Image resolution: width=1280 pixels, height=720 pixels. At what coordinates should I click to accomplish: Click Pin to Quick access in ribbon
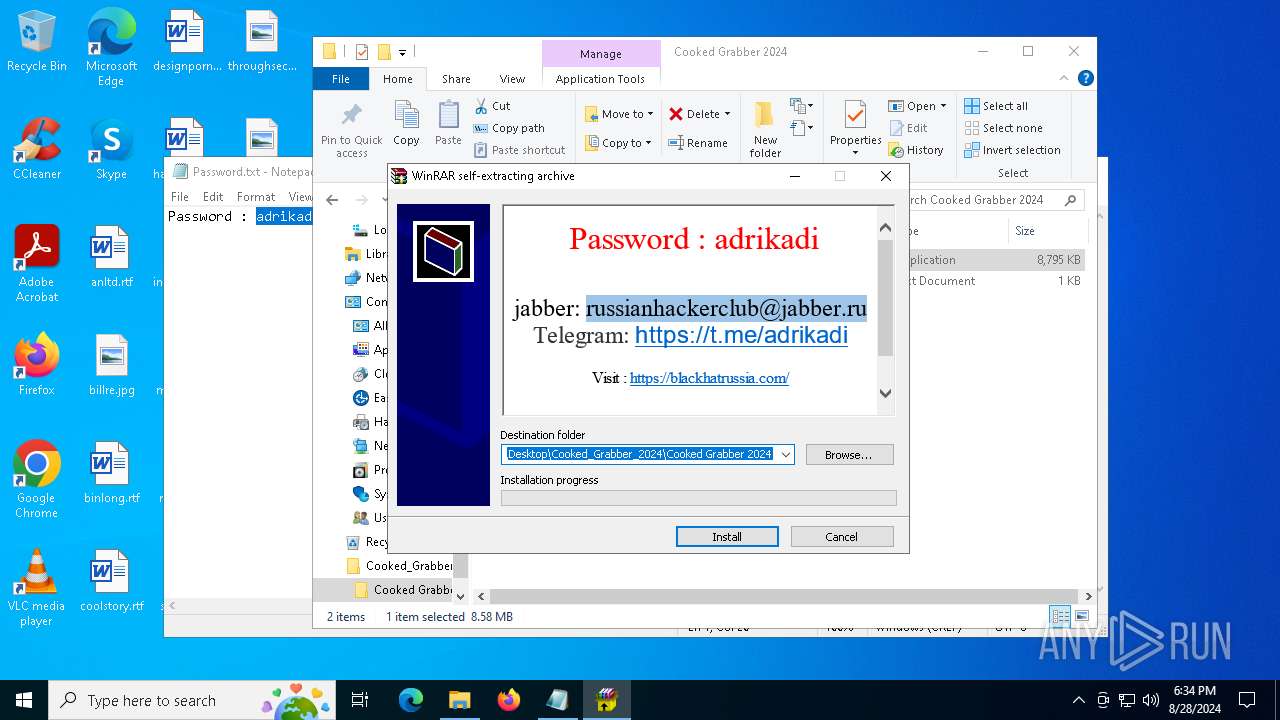(351, 128)
